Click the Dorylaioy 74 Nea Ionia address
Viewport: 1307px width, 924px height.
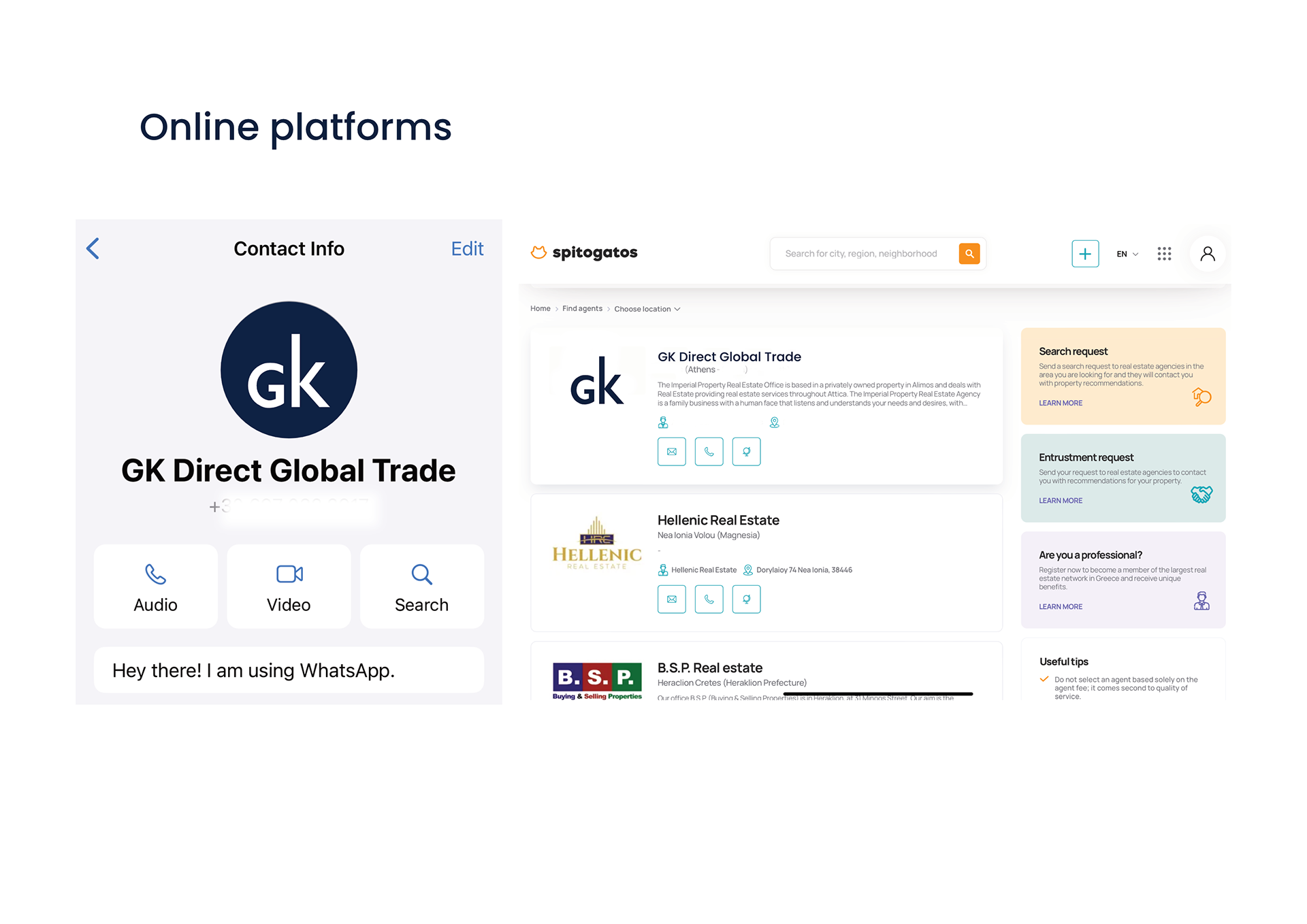tap(804, 570)
